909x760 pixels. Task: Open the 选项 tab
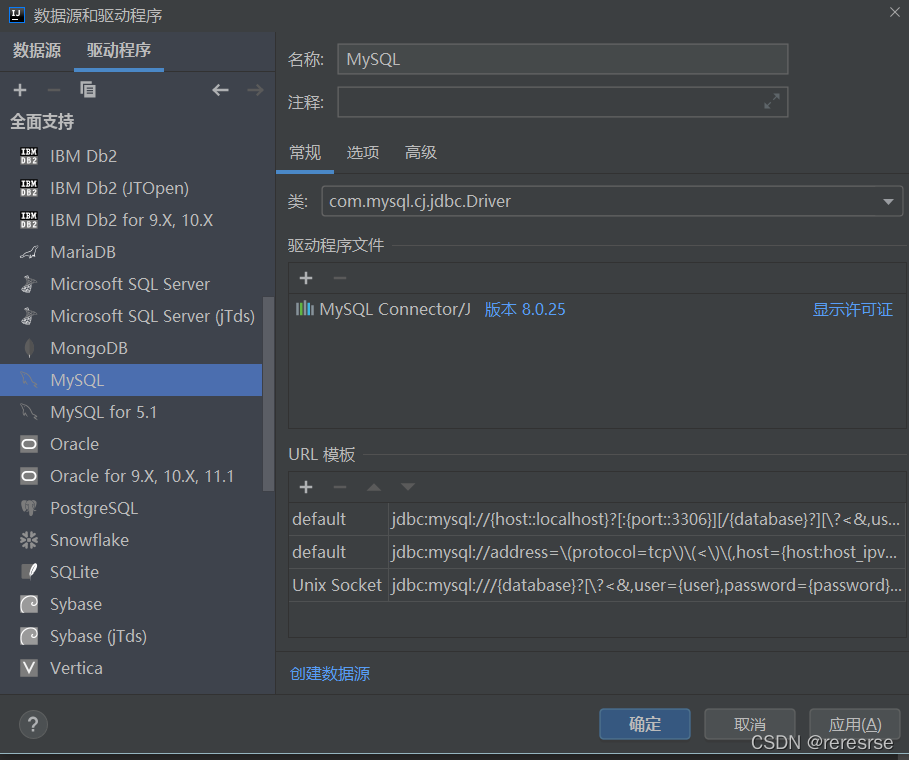pos(363,152)
